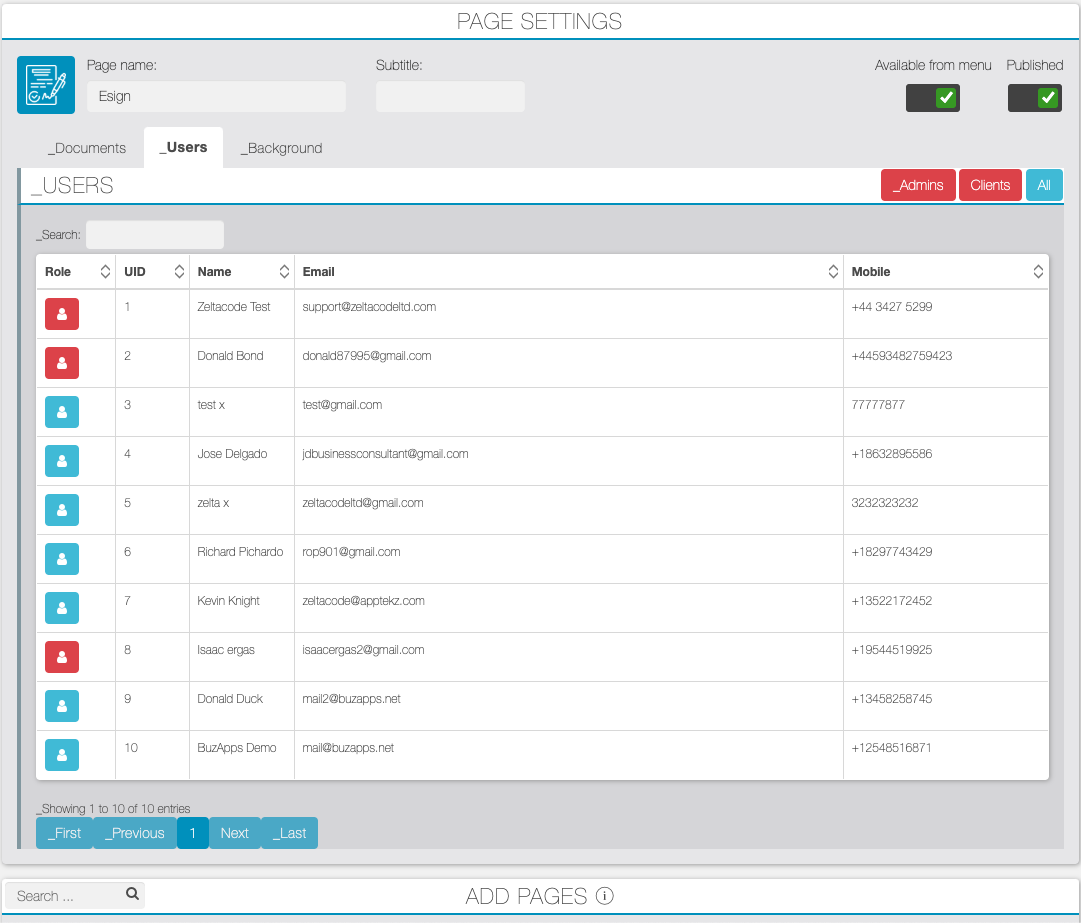Click the Subtitle input field
1081x923 pixels.
coord(450,97)
